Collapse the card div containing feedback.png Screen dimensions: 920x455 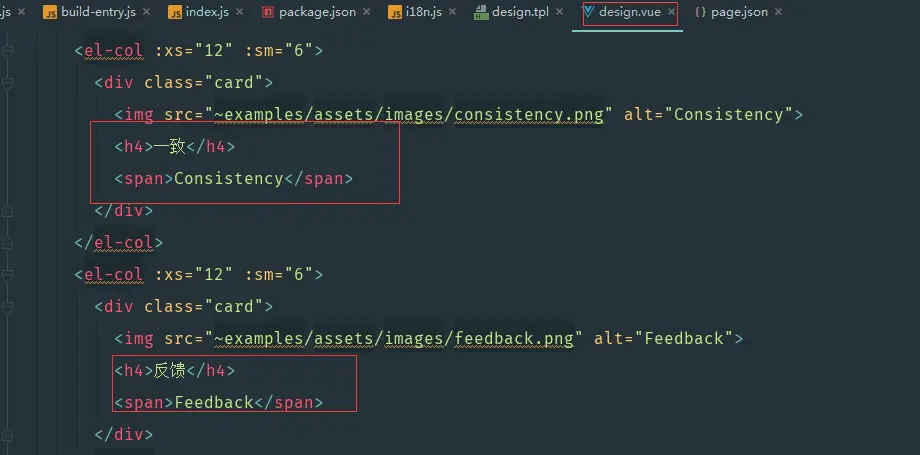[7, 306]
